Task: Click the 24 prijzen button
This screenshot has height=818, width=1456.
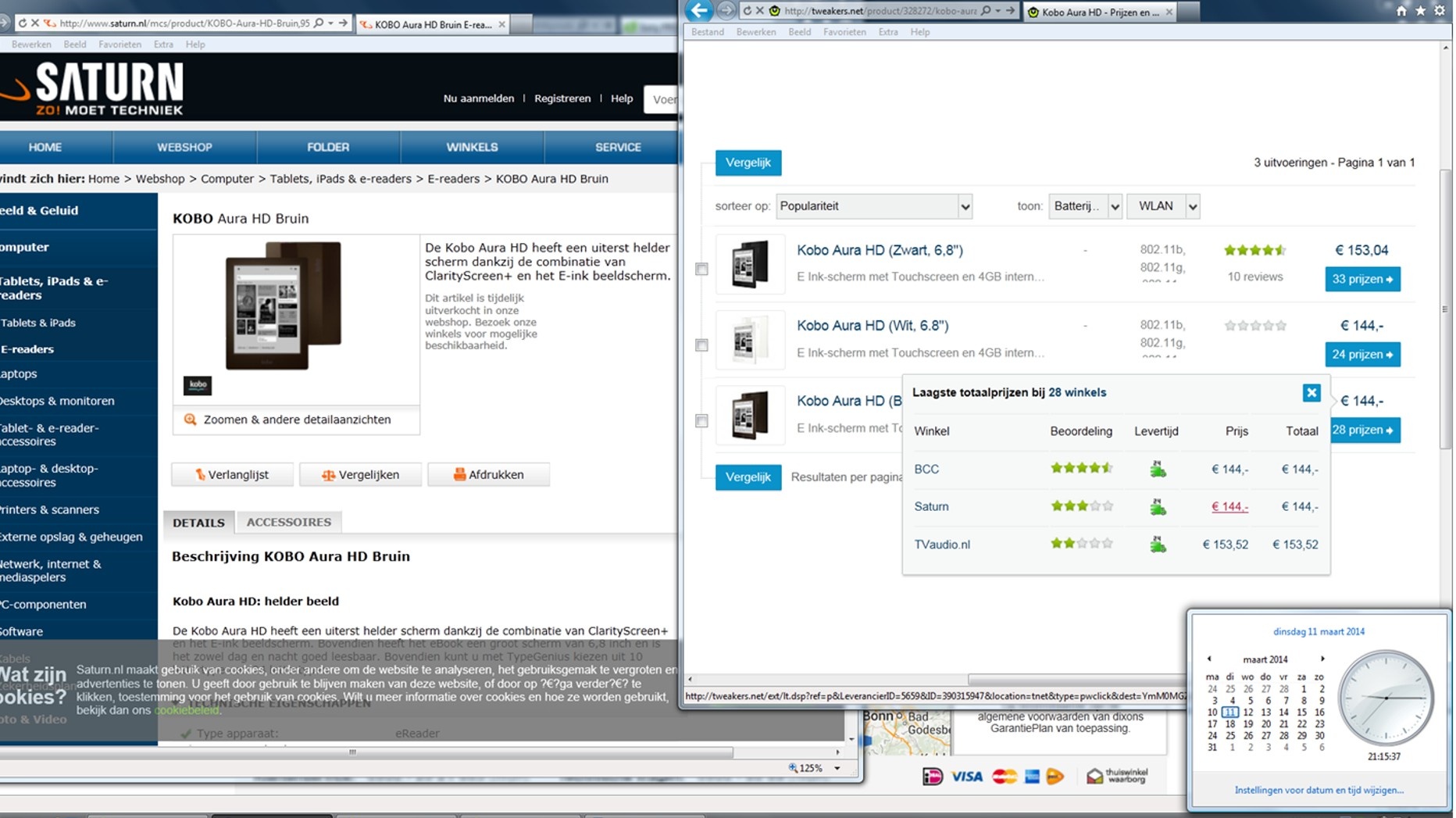Action: (1362, 355)
